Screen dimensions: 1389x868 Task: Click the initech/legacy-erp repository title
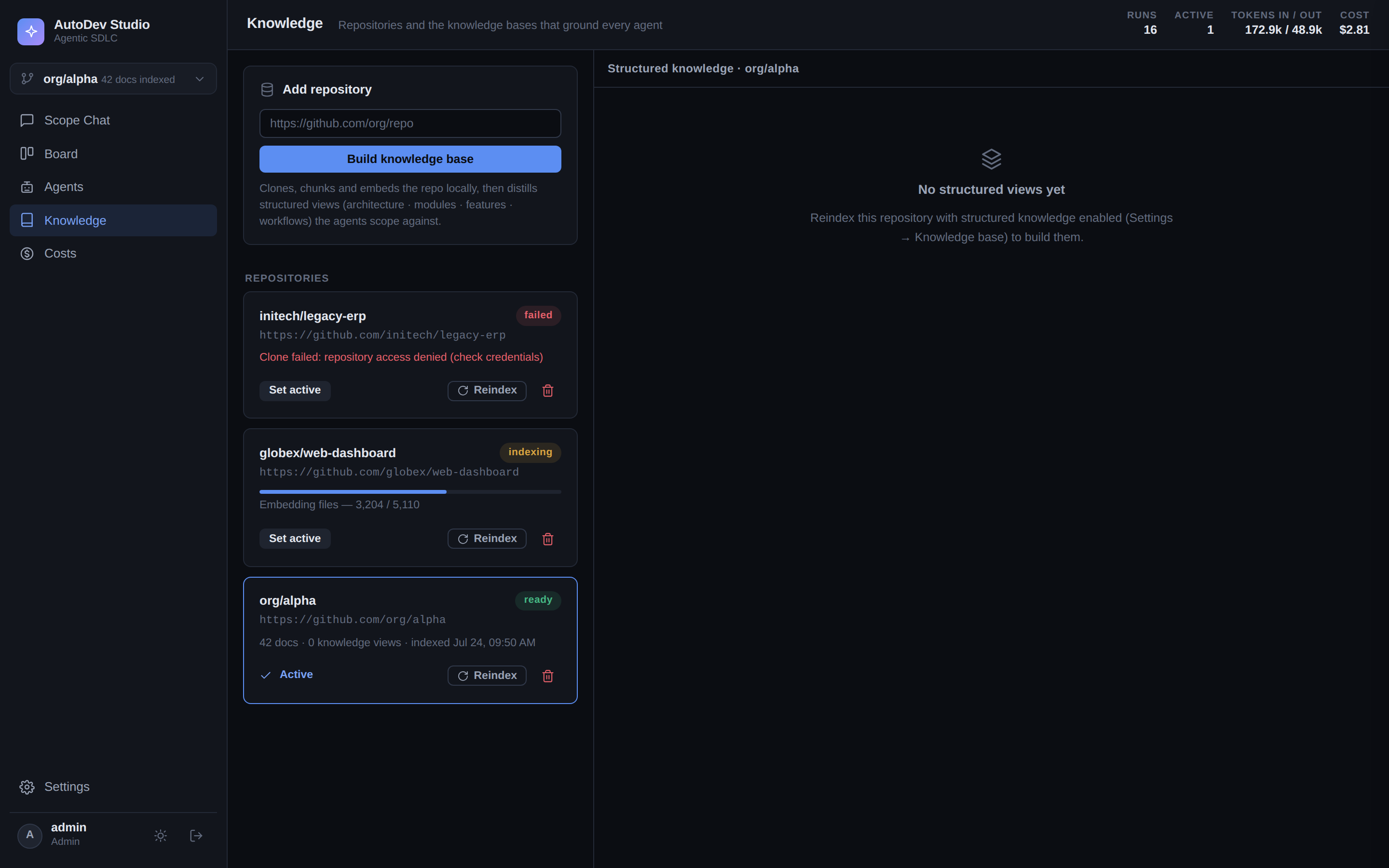point(312,316)
